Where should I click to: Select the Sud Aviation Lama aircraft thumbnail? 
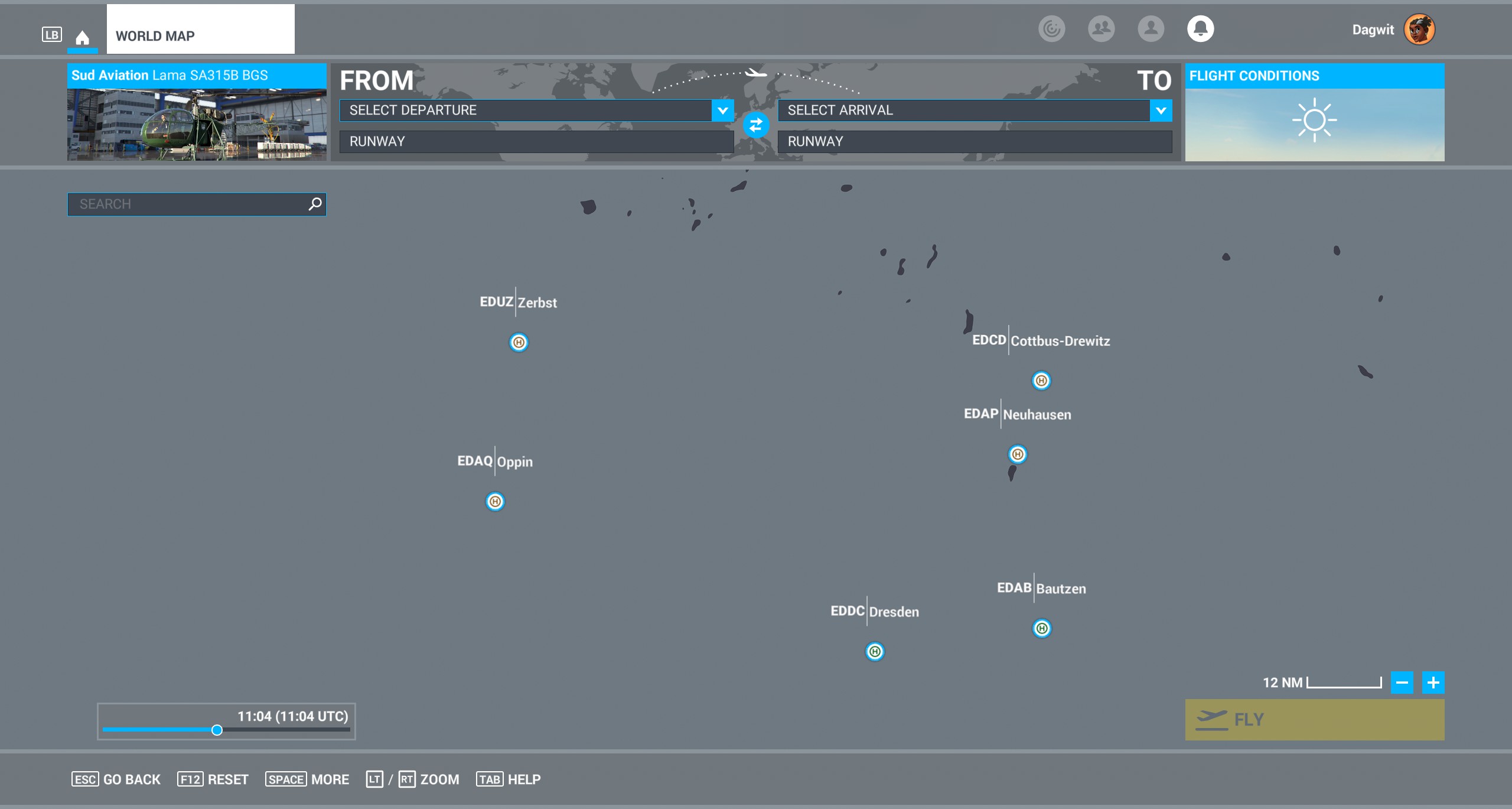pos(197,112)
